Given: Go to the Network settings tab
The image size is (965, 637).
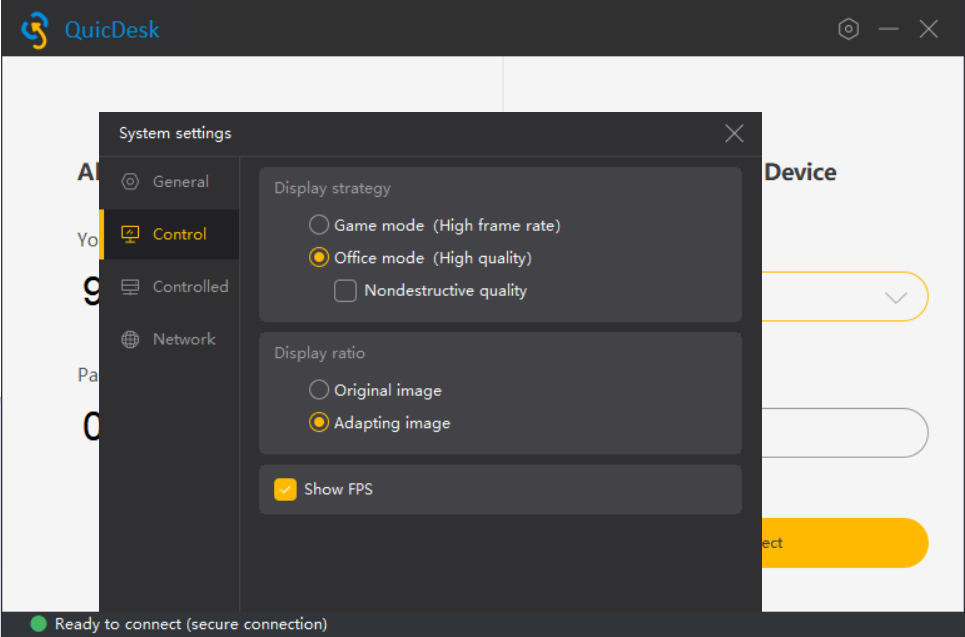Looking at the screenshot, I should [x=169, y=339].
